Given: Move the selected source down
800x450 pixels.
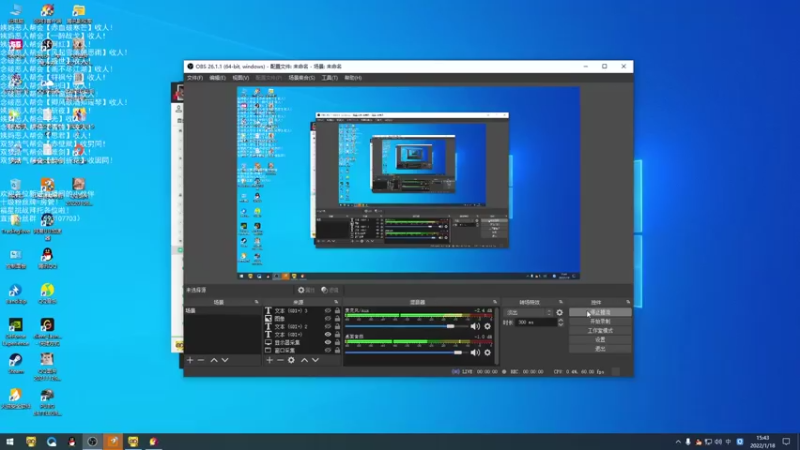Looking at the screenshot, I should pos(315,360).
